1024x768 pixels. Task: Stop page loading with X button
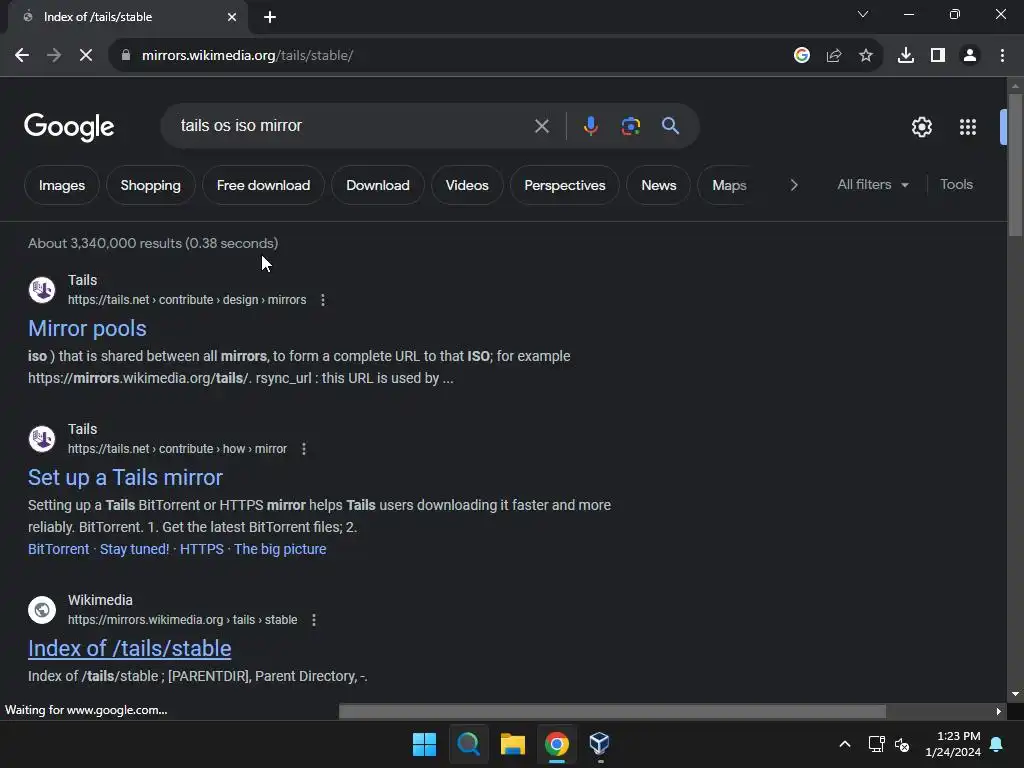coord(86,56)
